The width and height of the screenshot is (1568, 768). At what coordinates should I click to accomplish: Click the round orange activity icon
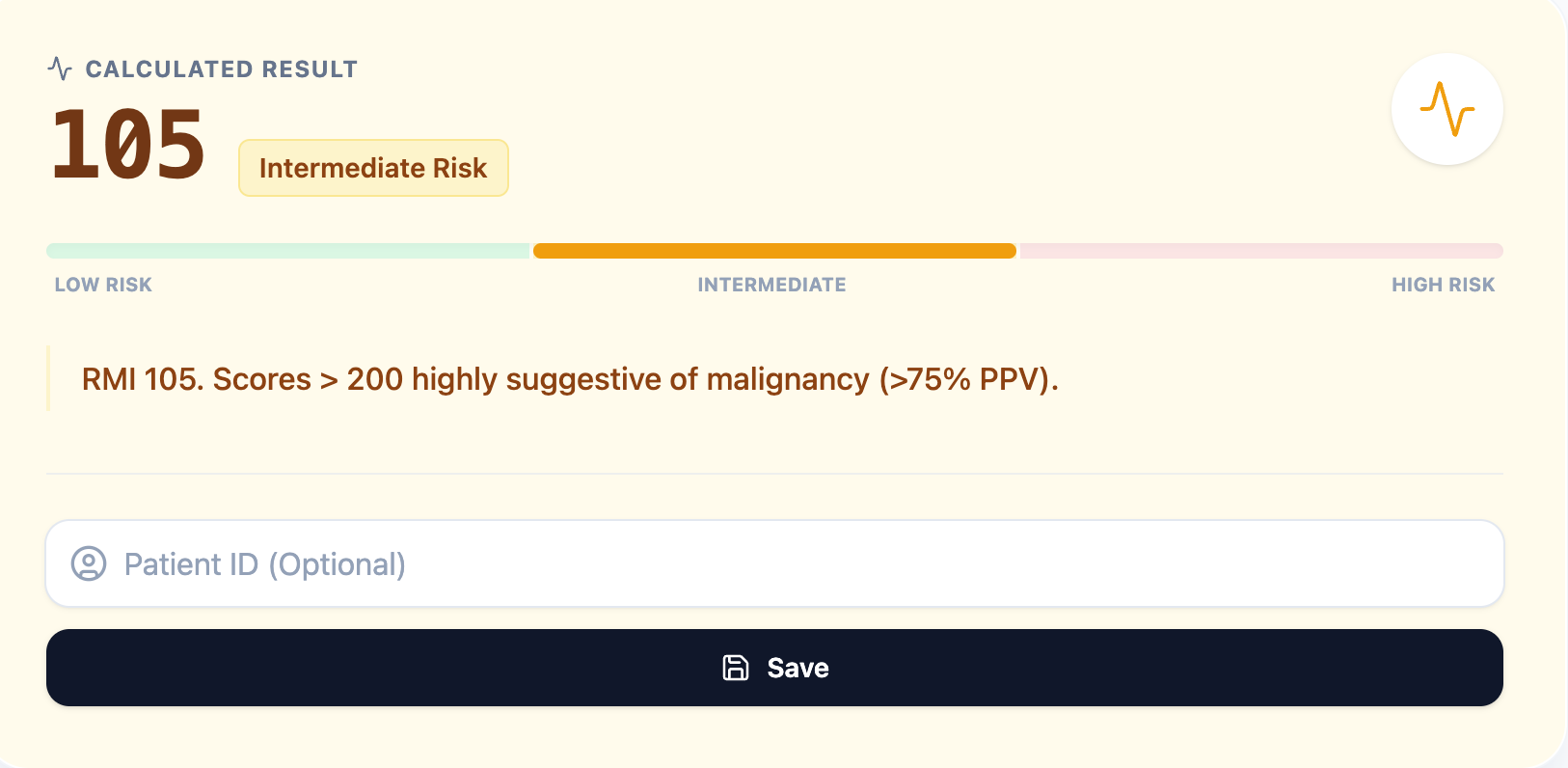point(1446,109)
